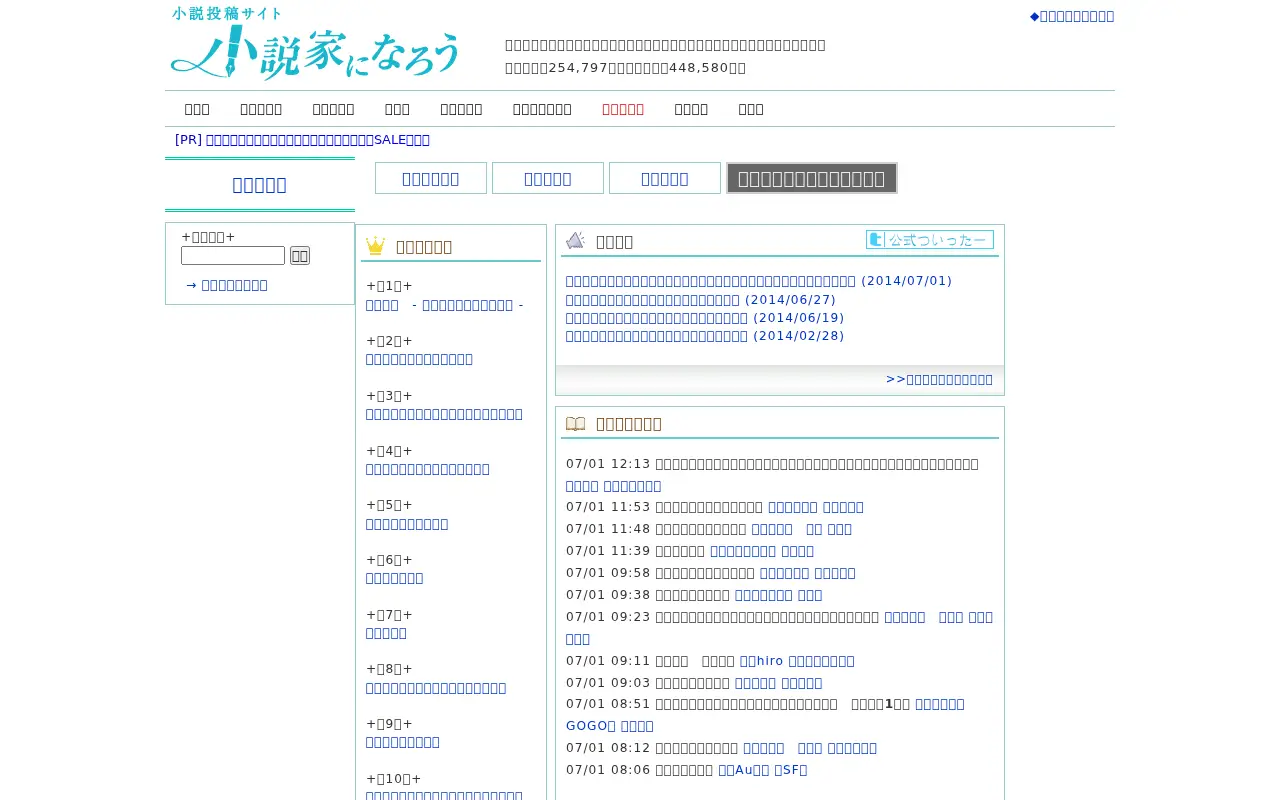Click the 小説家になろう site logo

click(x=315, y=44)
